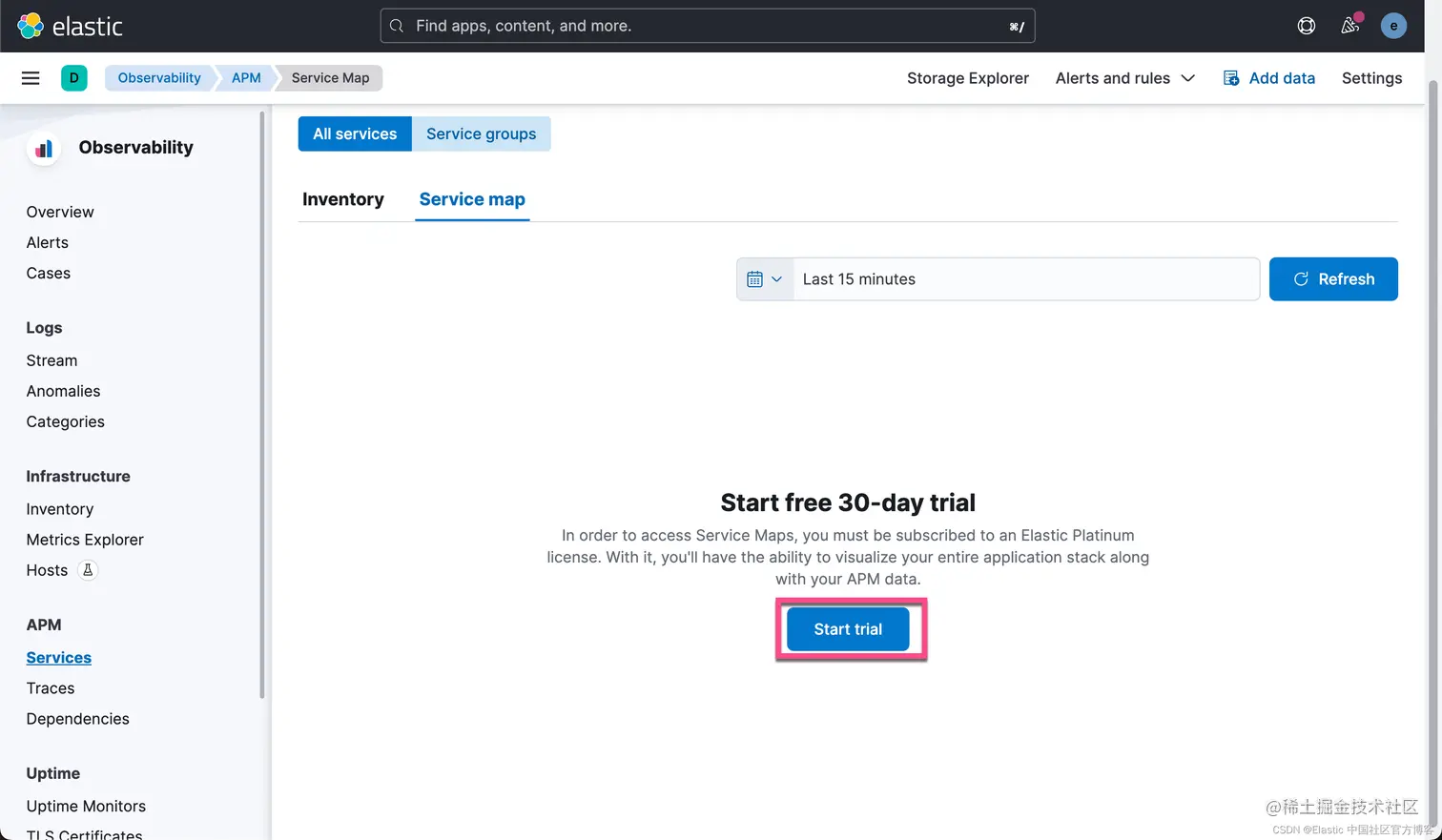
Task: Switch to Service groups tab
Action: pyautogui.click(x=481, y=134)
